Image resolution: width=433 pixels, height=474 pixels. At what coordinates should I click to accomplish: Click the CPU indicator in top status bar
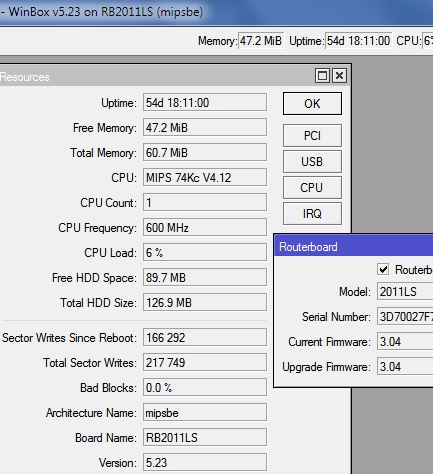point(427,41)
